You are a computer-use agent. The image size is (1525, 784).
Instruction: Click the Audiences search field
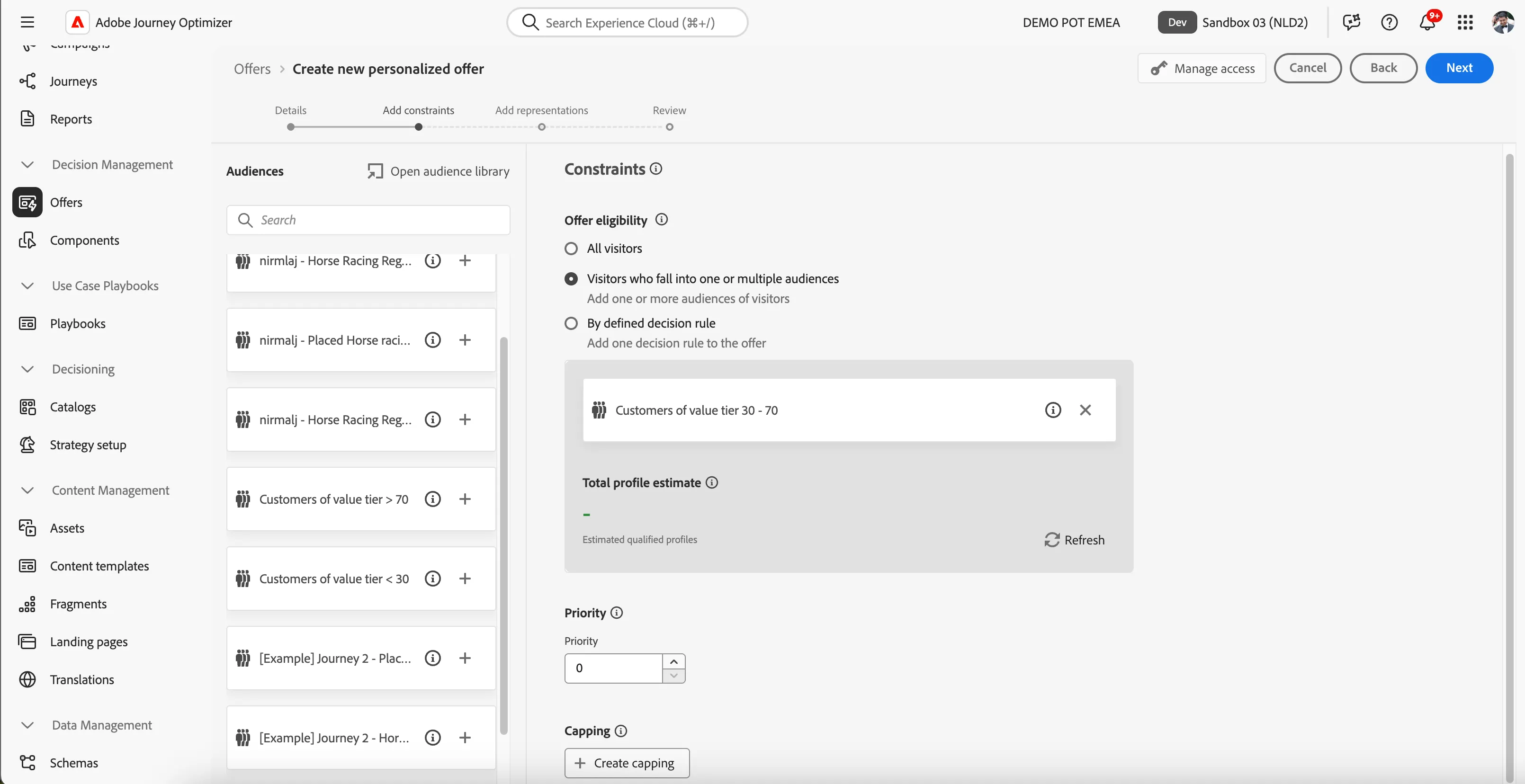click(368, 220)
